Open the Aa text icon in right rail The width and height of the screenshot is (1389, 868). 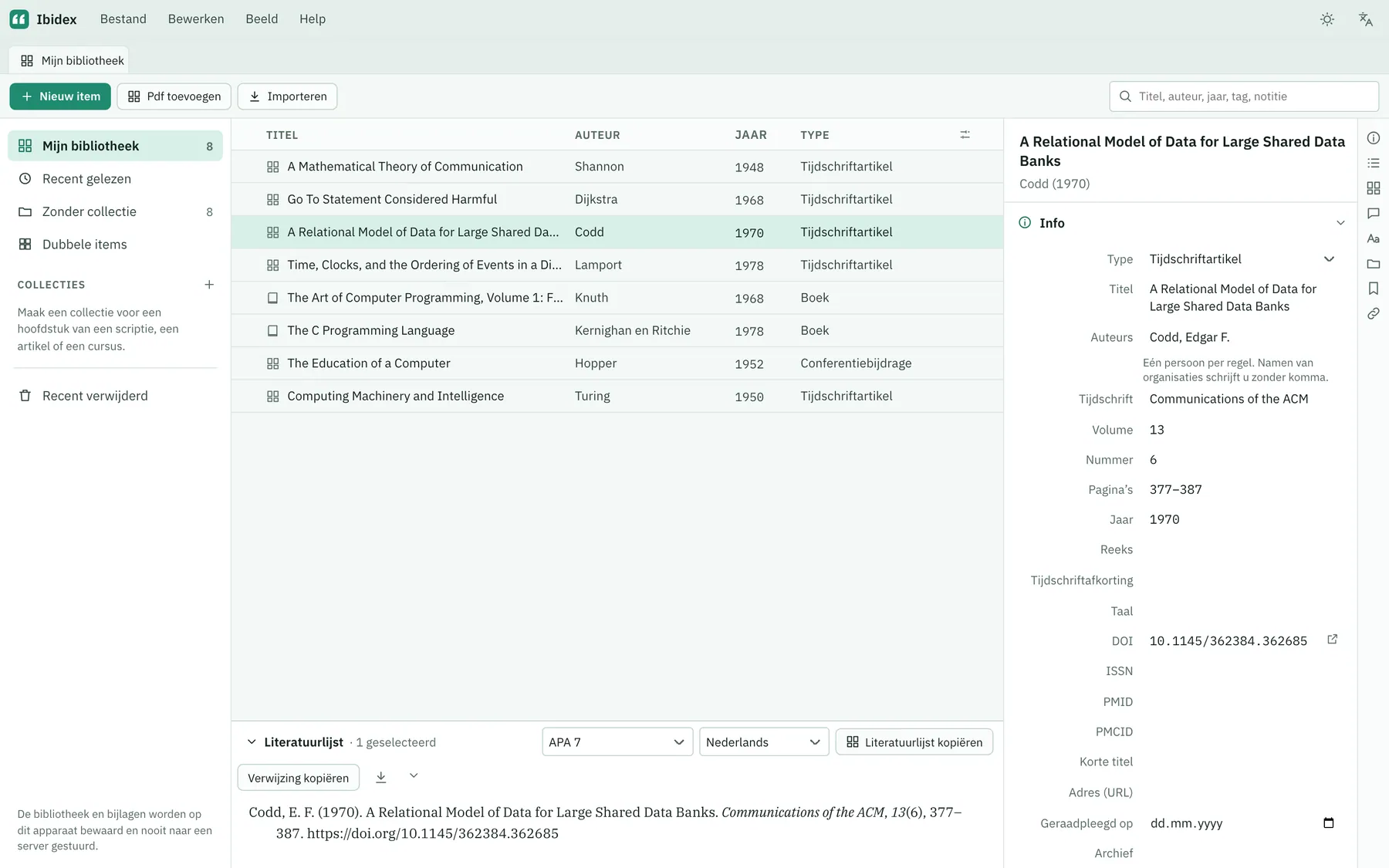[1374, 238]
